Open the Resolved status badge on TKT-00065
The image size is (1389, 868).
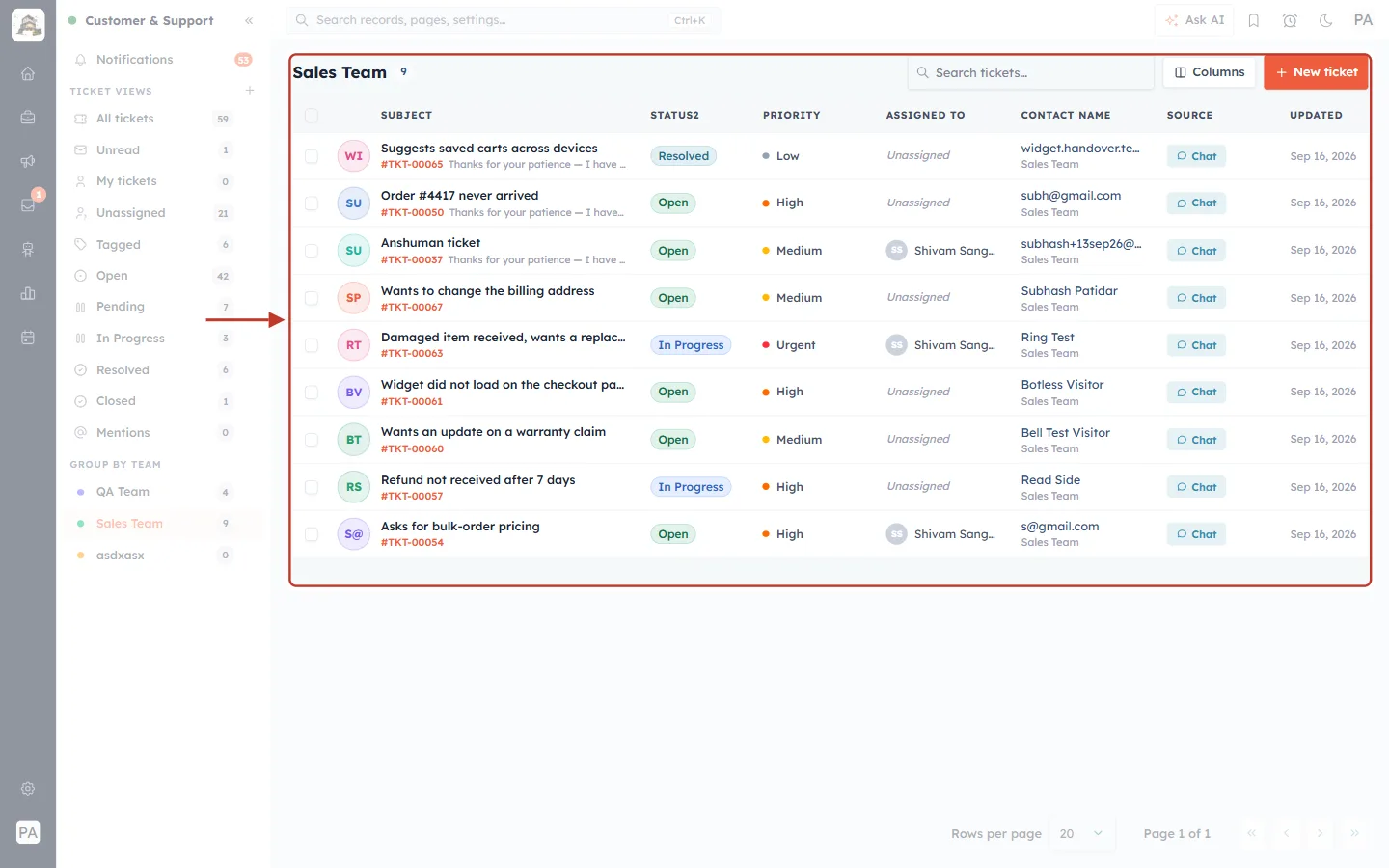coord(684,156)
